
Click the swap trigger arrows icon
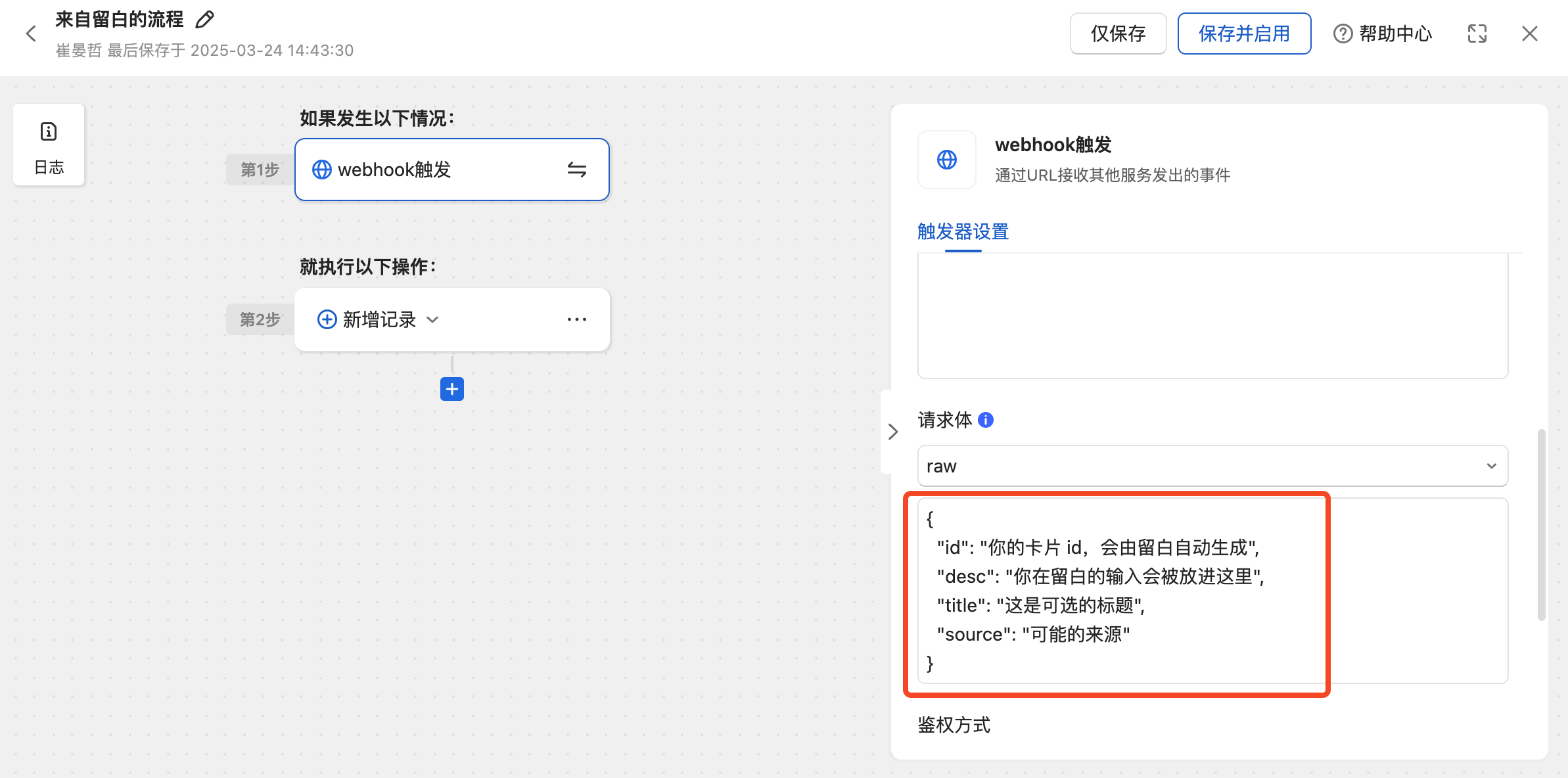pyautogui.click(x=576, y=170)
